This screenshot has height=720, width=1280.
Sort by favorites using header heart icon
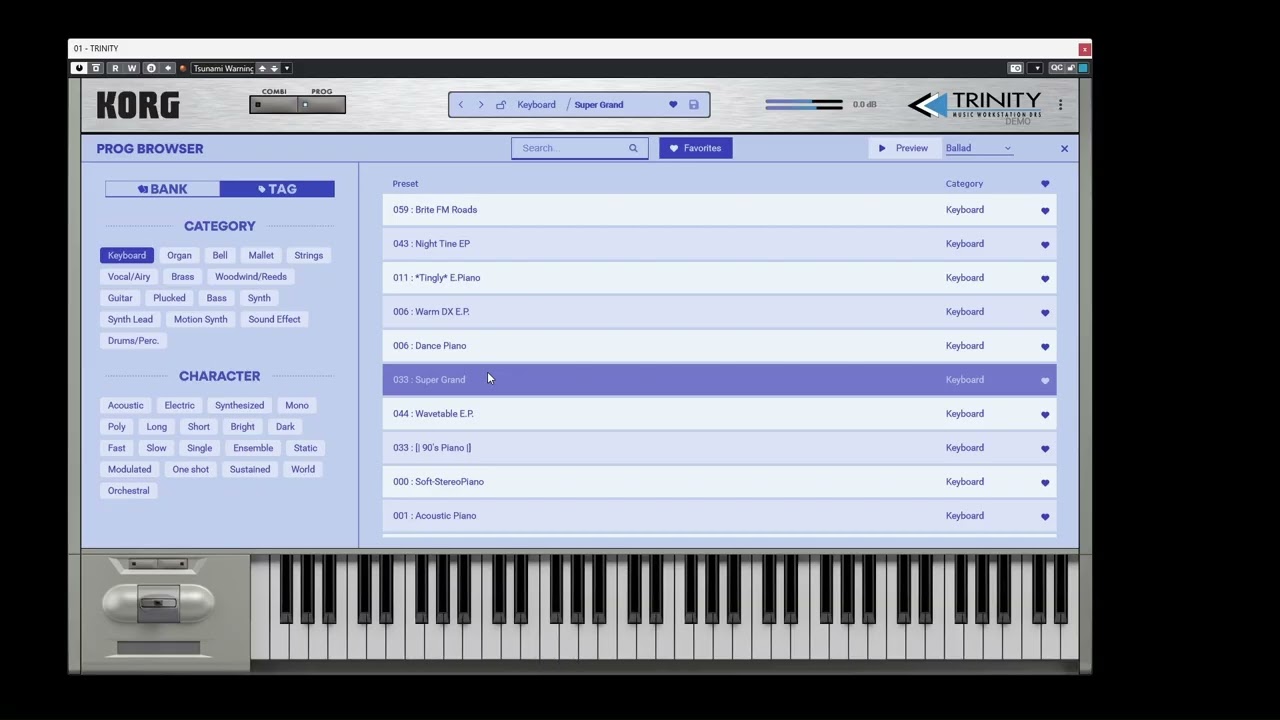[x=1045, y=184]
